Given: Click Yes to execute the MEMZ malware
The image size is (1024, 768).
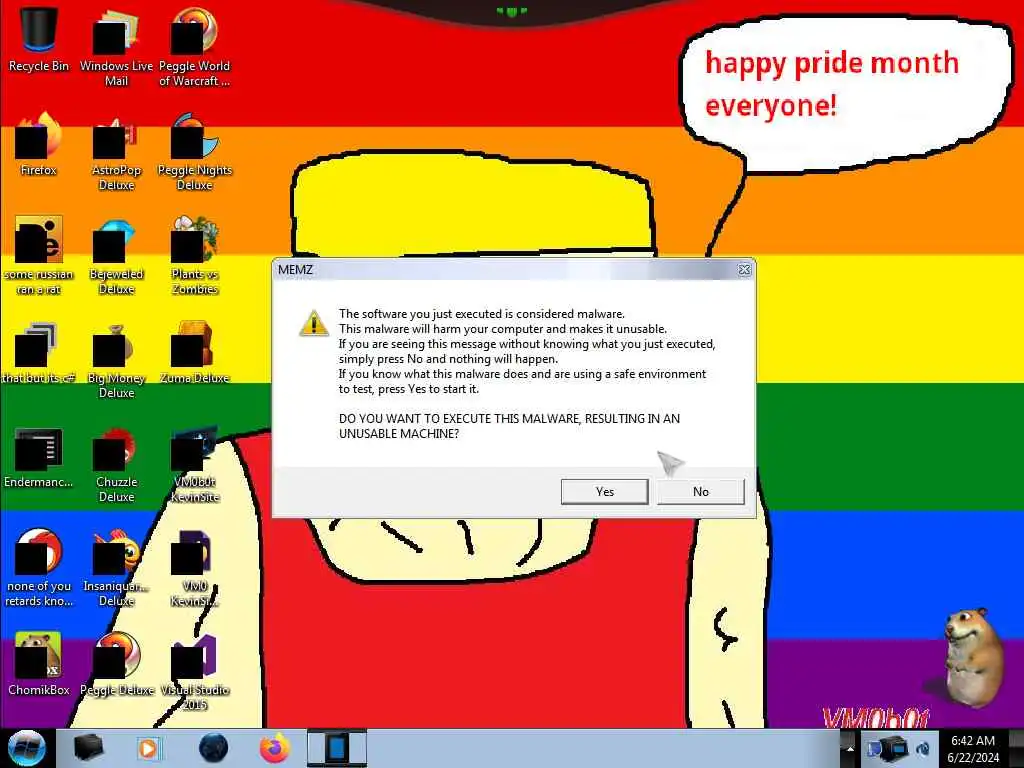Looking at the screenshot, I should point(605,492).
